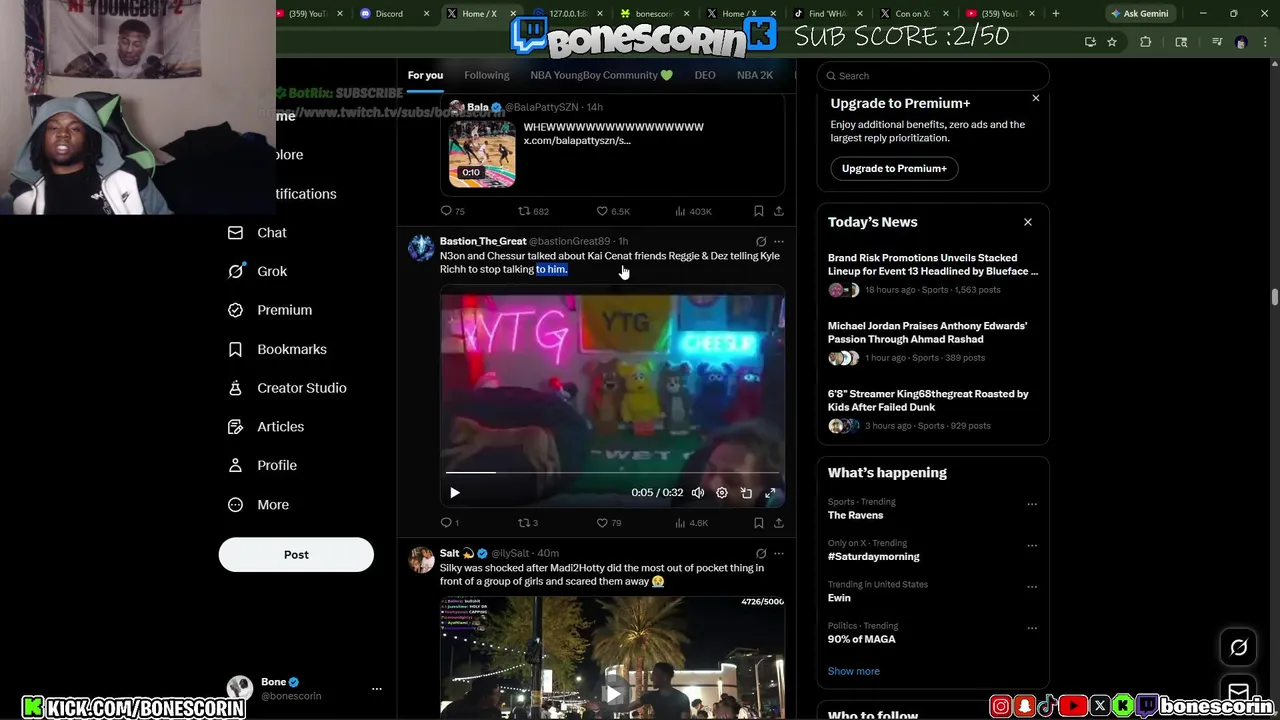Switch to the For you tab

(x=425, y=75)
